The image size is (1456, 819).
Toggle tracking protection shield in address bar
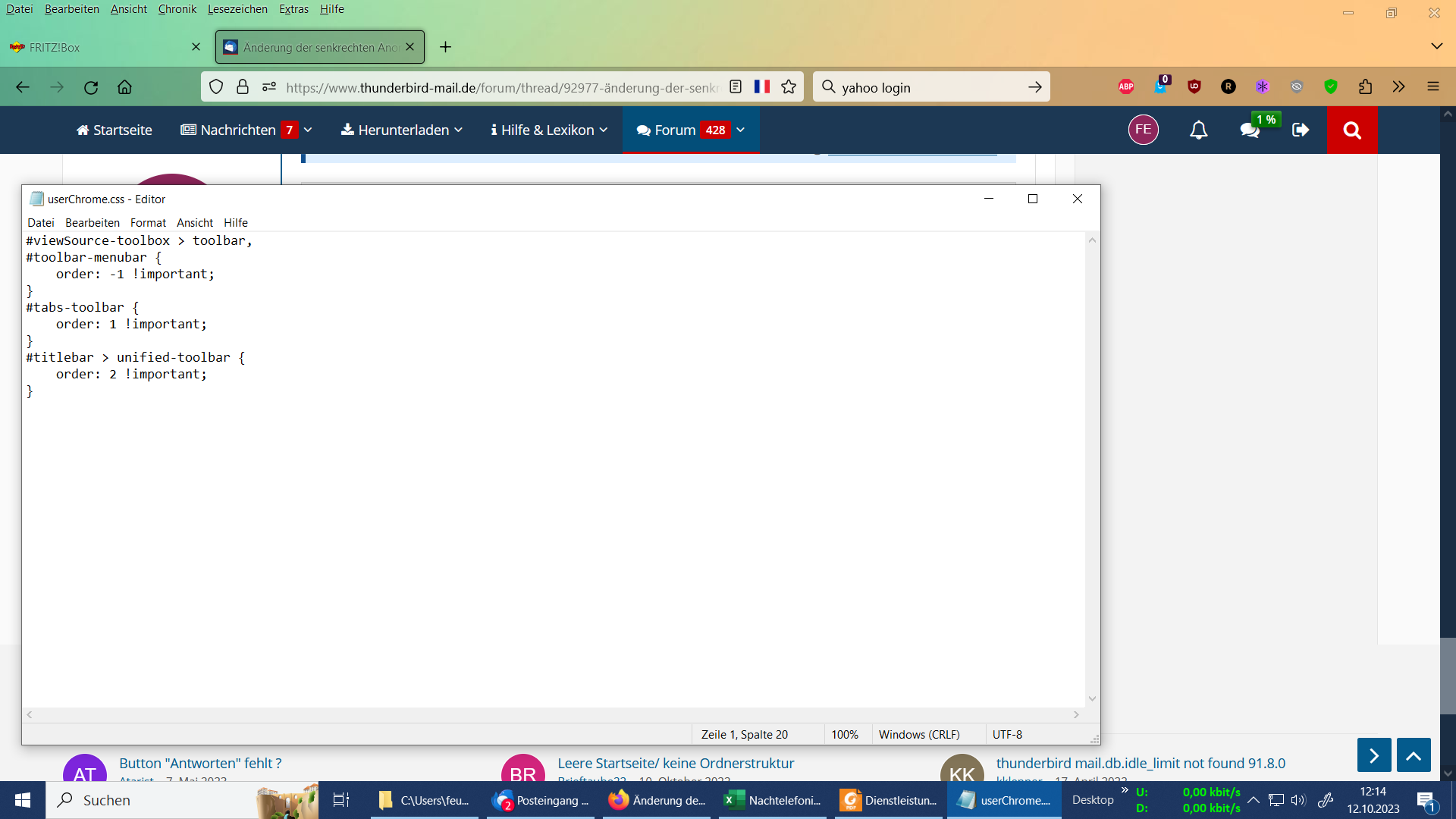(x=216, y=86)
